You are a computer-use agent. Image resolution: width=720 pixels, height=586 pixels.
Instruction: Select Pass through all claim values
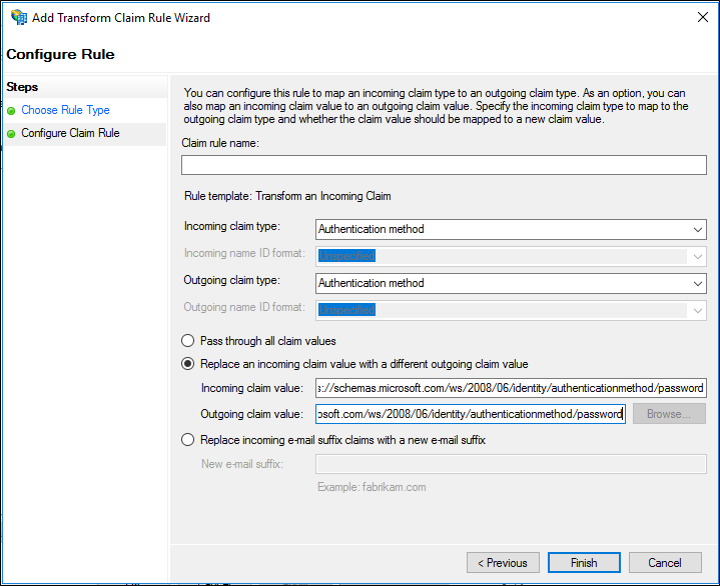click(187, 340)
